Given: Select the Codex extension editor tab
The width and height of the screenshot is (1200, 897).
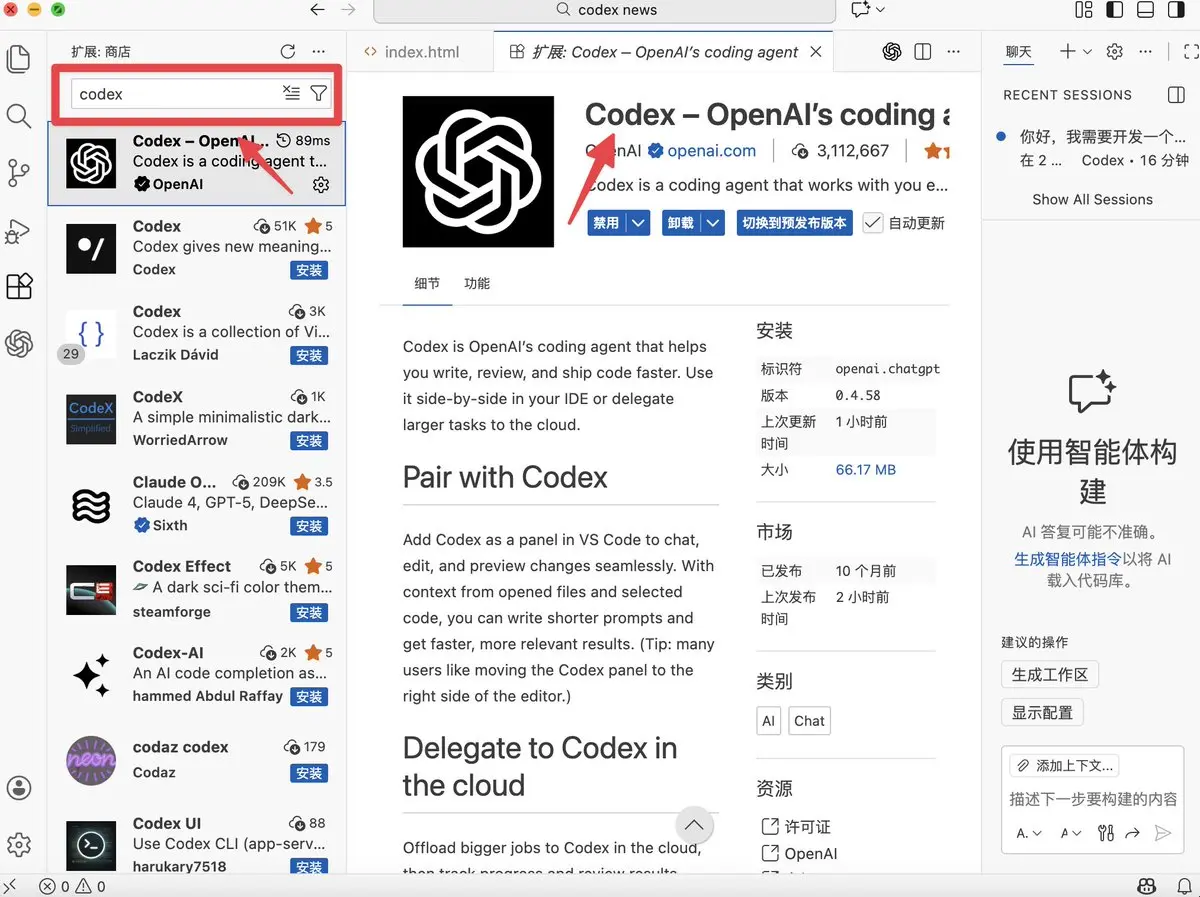Looking at the screenshot, I should point(665,52).
